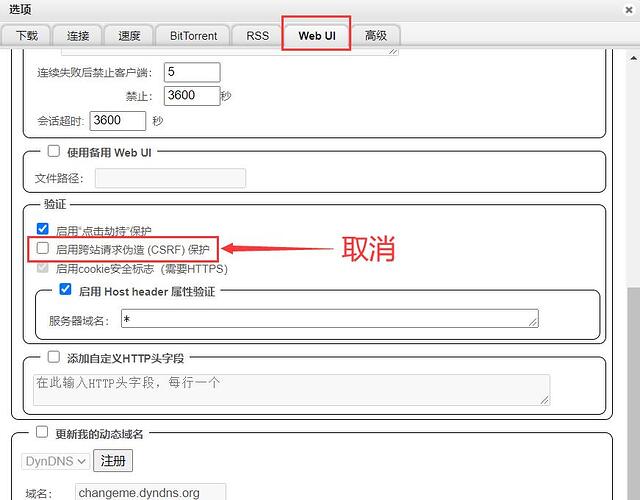Screen dimensions: 640x500
Task: Click the 连续失败后禁止客户端 input field
Action: [x=192, y=72]
